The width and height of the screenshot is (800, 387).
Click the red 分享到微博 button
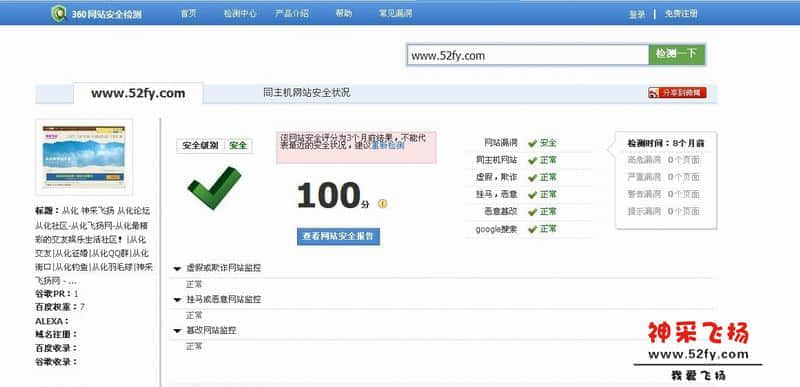(677, 93)
